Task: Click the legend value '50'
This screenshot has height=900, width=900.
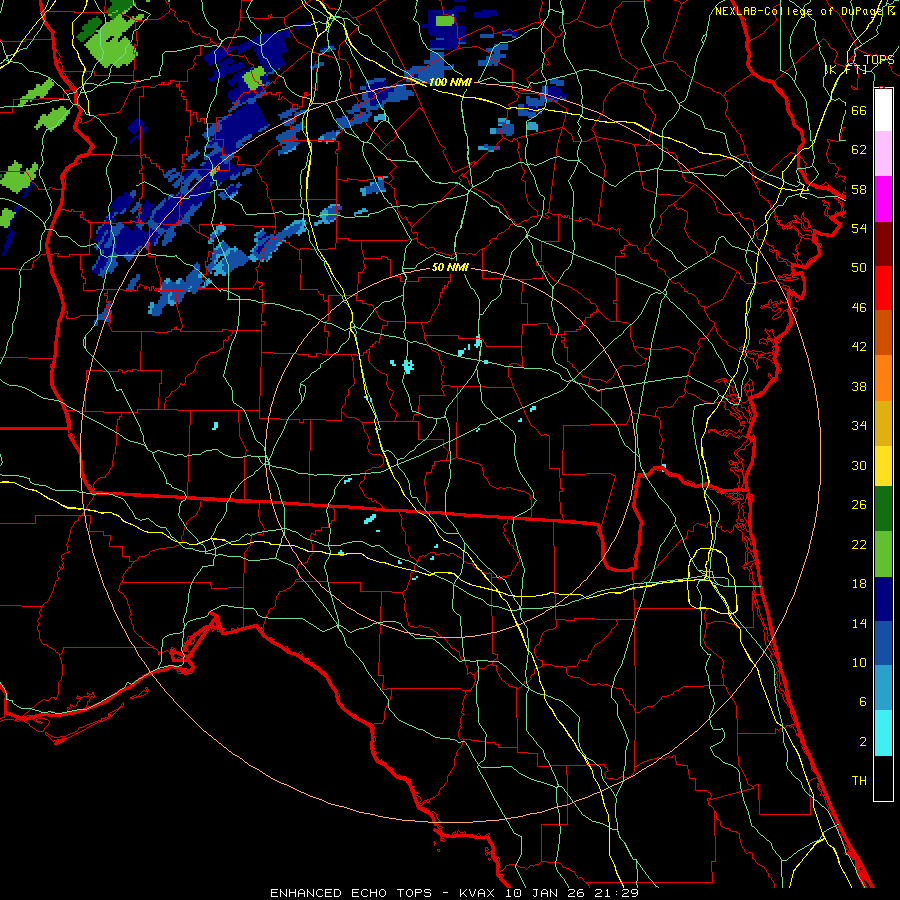Action: [x=859, y=267]
